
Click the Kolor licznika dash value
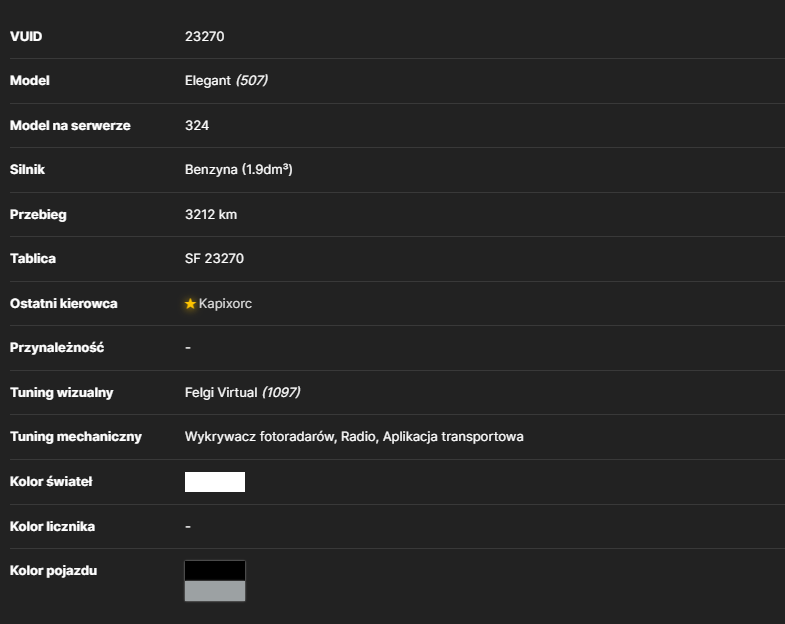[x=188, y=526]
